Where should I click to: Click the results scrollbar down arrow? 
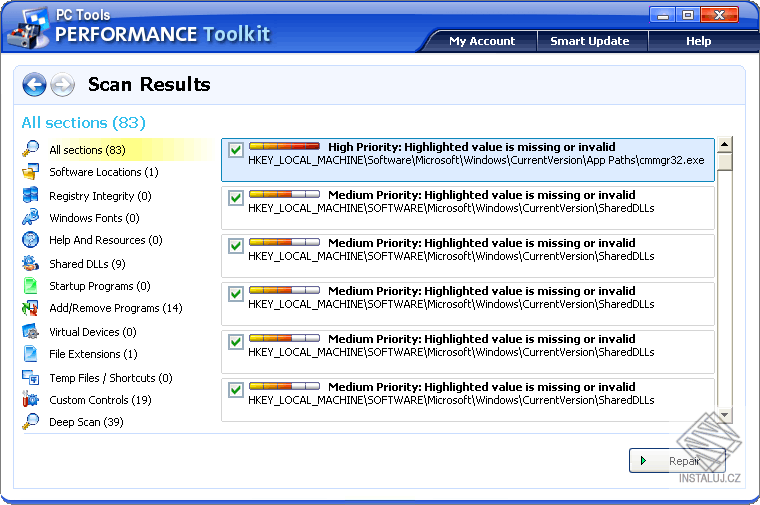tap(725, 415)
